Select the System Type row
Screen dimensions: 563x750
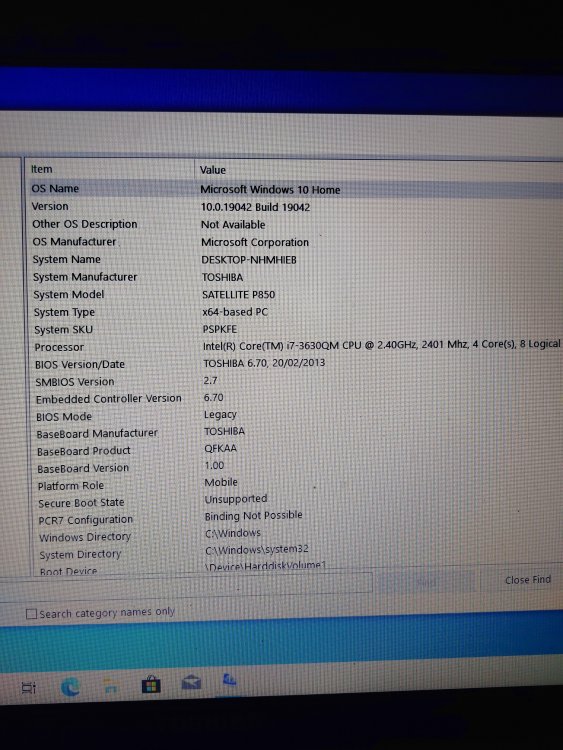[64, 312]
